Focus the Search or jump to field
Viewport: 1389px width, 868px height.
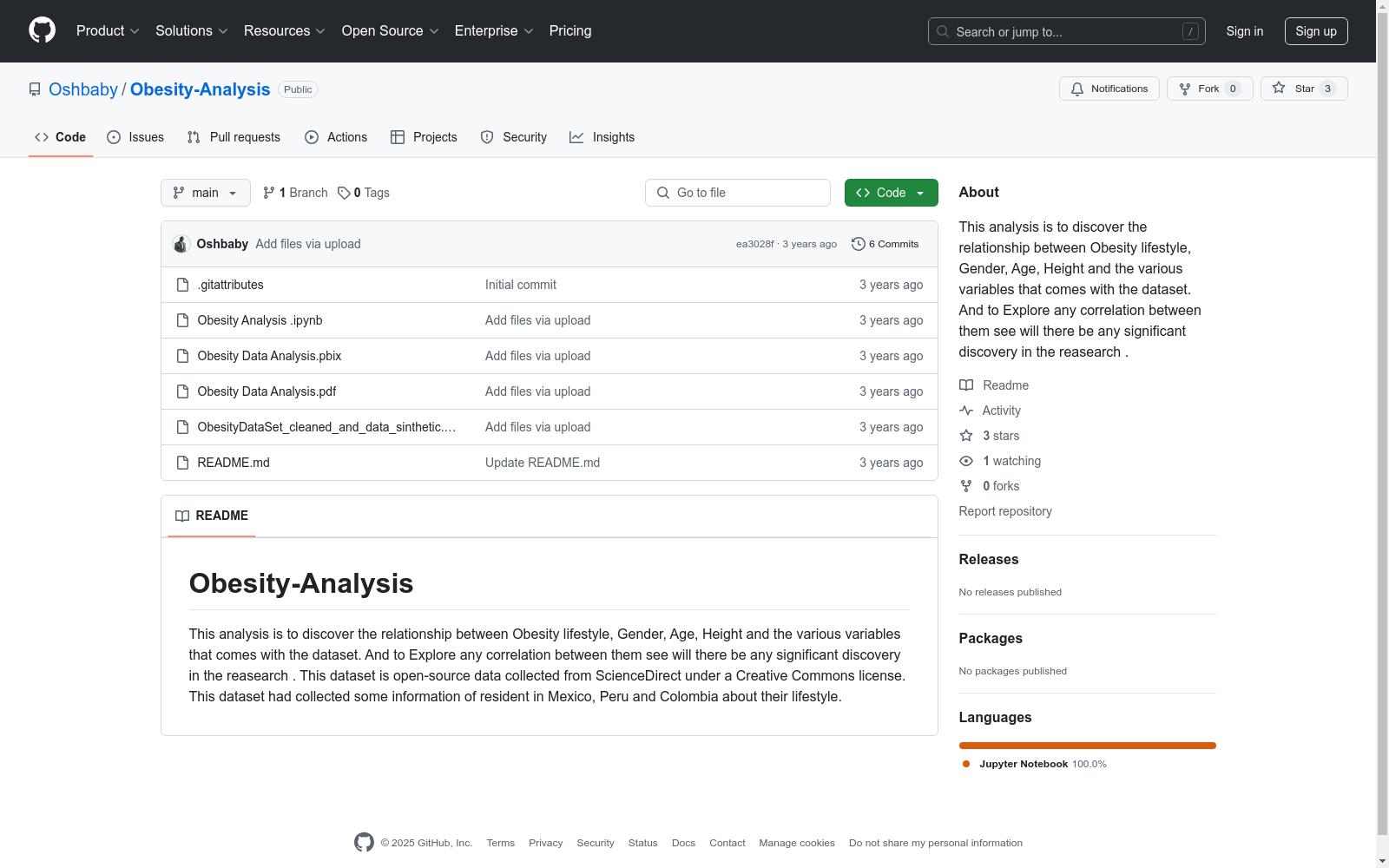pyautogui.click(x=1066, y=31)
